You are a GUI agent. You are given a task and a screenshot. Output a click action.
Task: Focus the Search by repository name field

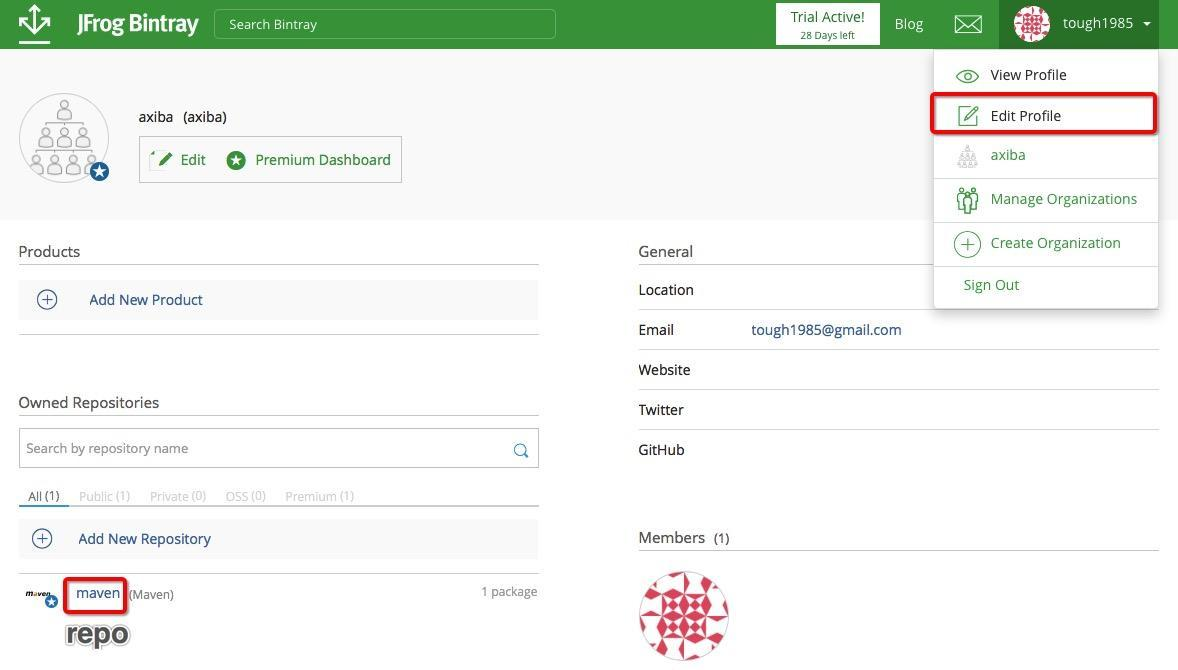[x=279, y=448]
